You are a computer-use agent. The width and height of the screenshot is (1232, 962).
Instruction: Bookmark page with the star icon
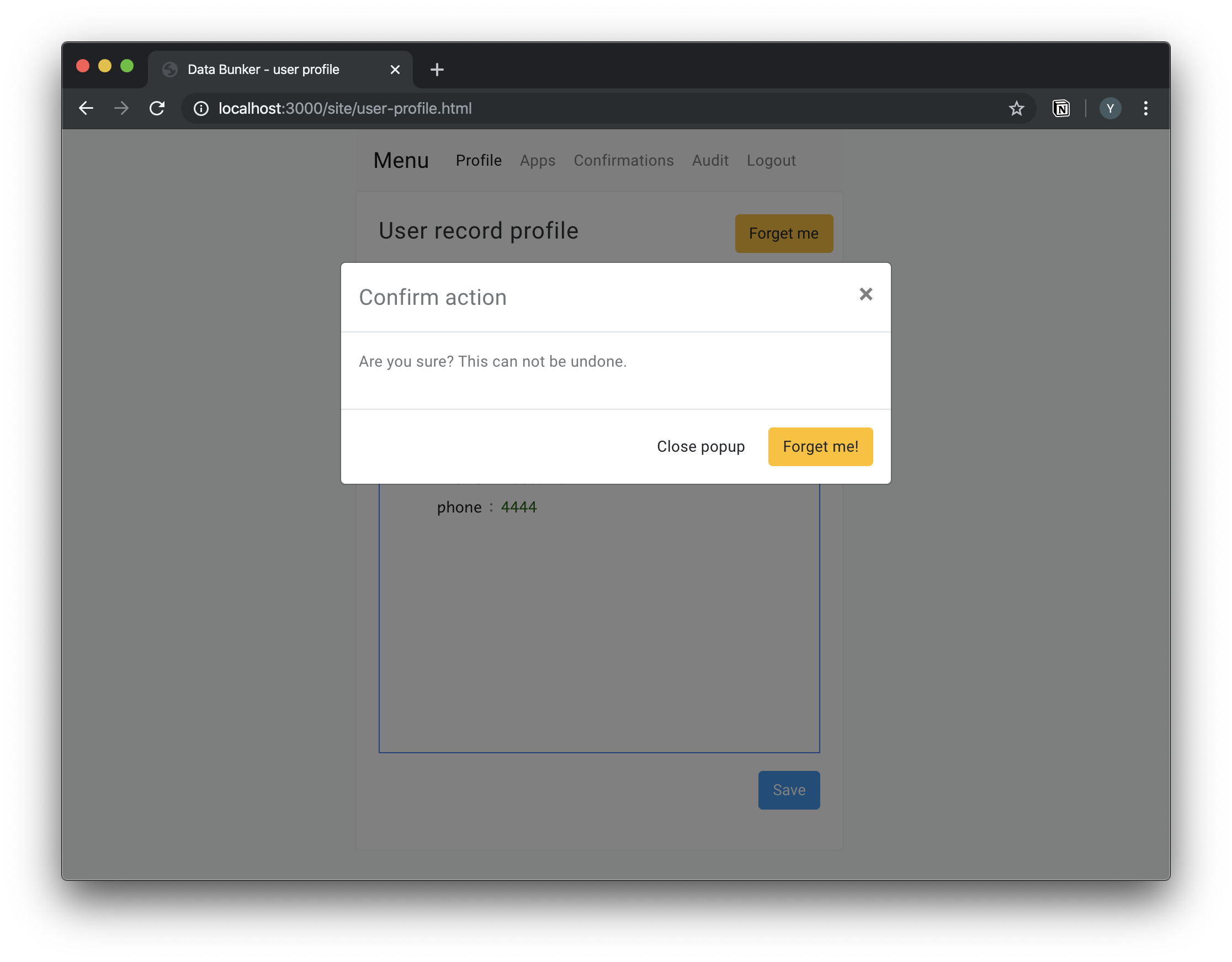1016,108
